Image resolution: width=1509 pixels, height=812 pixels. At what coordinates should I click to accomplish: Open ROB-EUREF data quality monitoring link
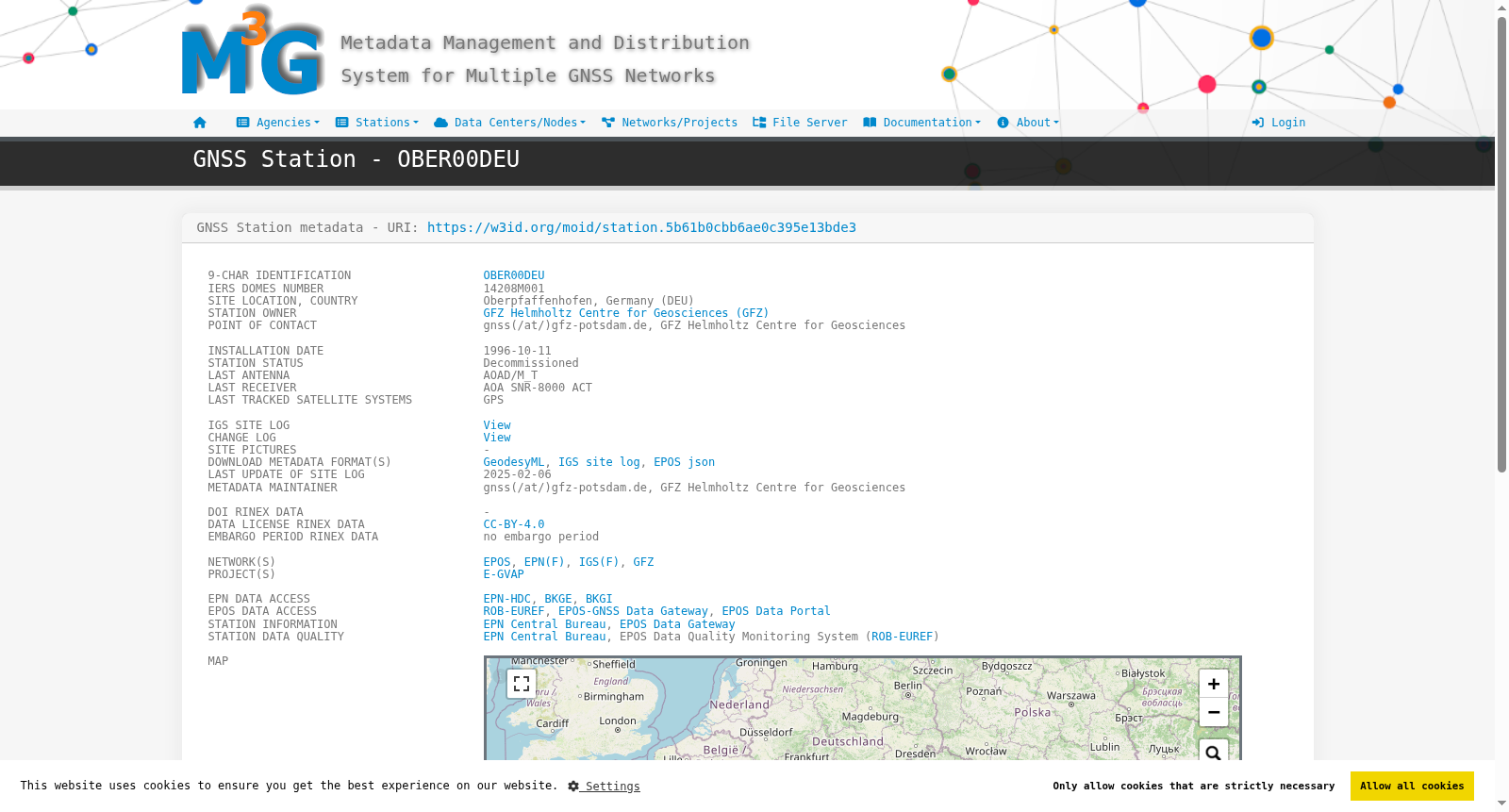click(902, 637)
